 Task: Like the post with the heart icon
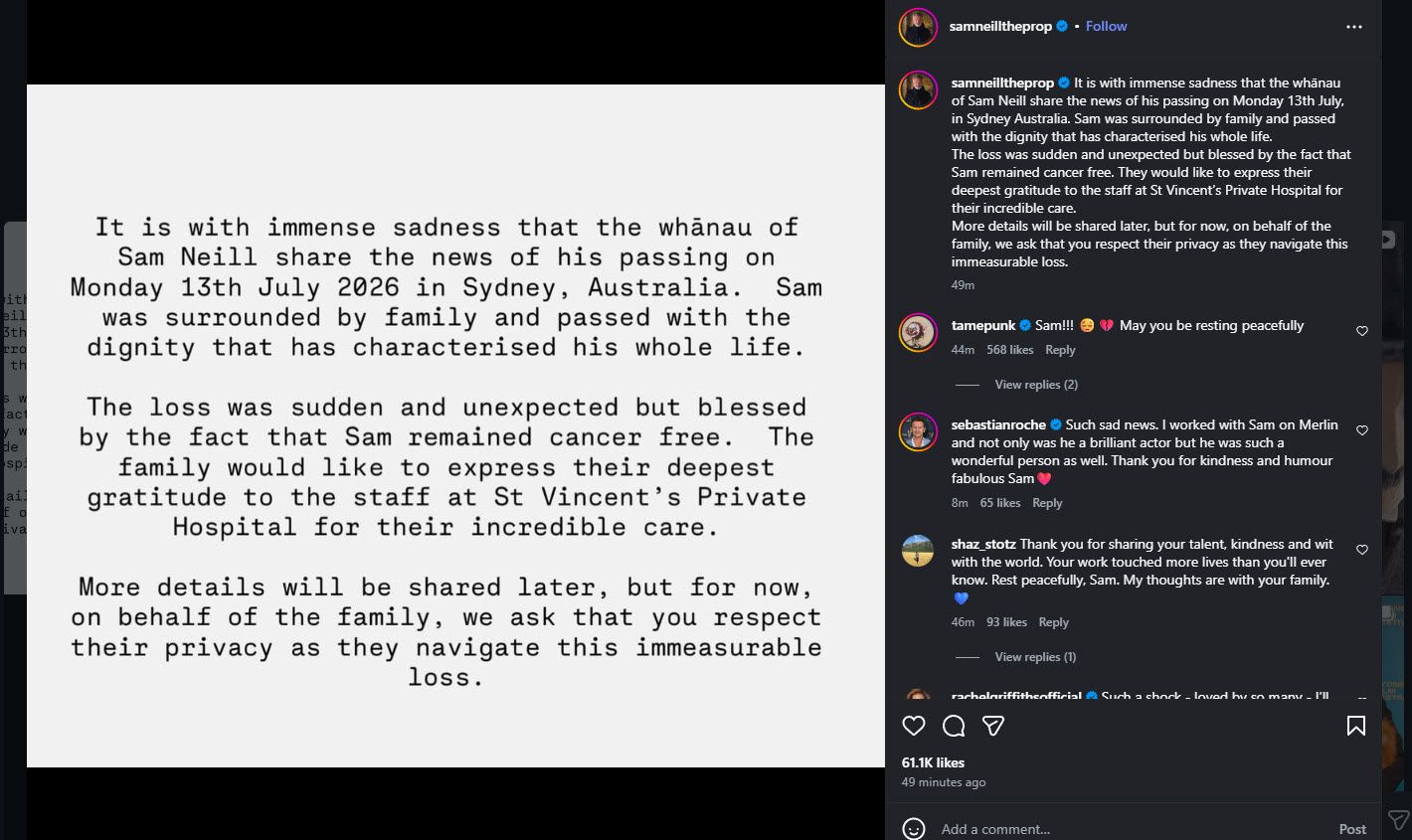click(x=914, y=726)
